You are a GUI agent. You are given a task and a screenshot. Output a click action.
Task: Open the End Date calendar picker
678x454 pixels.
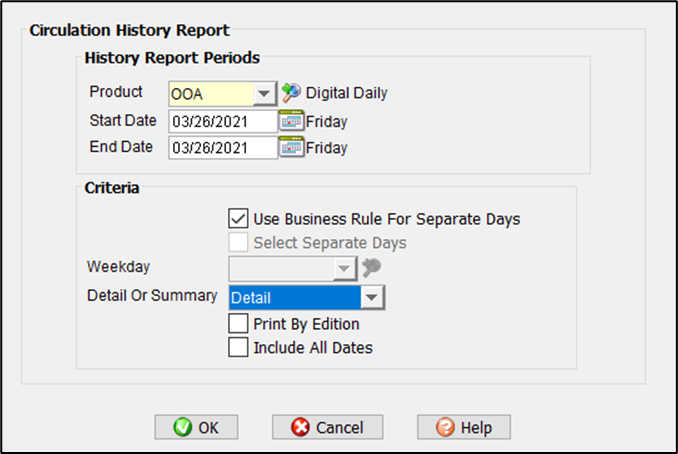tap(290, 148)
